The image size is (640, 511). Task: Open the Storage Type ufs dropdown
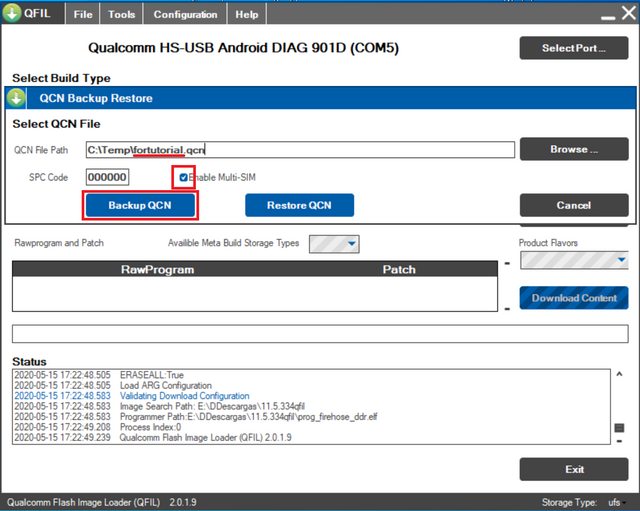[616, 502]
